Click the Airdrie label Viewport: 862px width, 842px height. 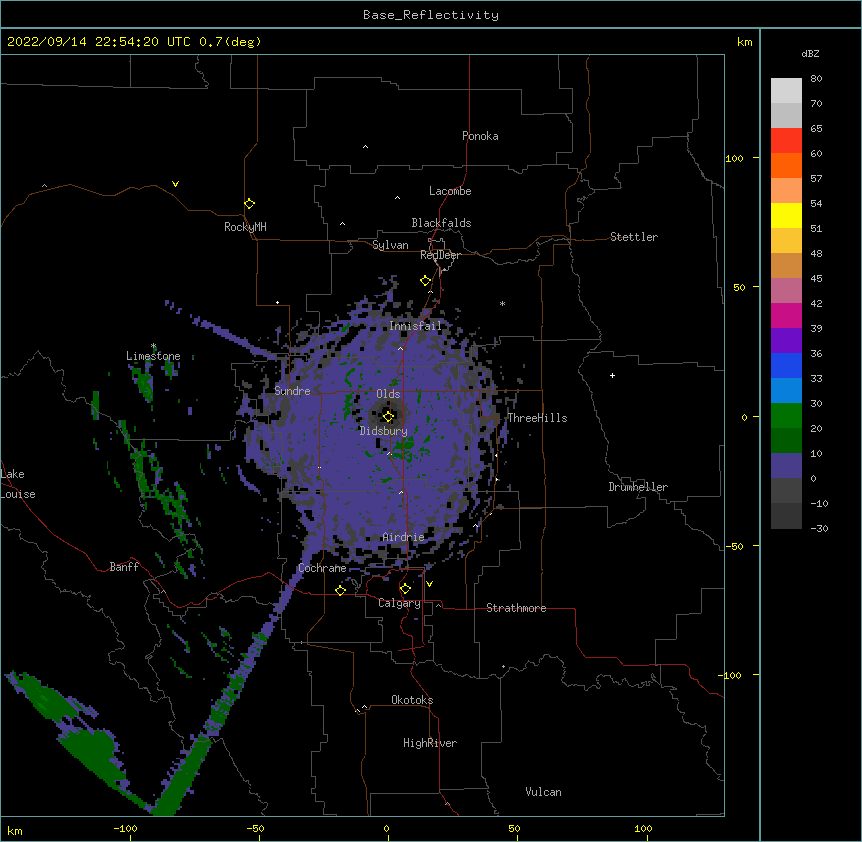[x=403, y=537]
